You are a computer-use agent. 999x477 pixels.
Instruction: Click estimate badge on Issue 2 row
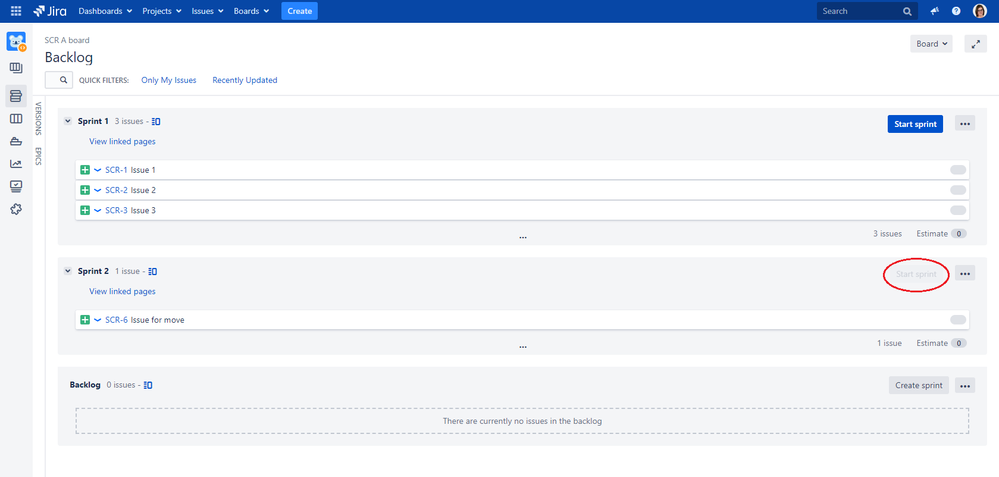coord(958,190)
